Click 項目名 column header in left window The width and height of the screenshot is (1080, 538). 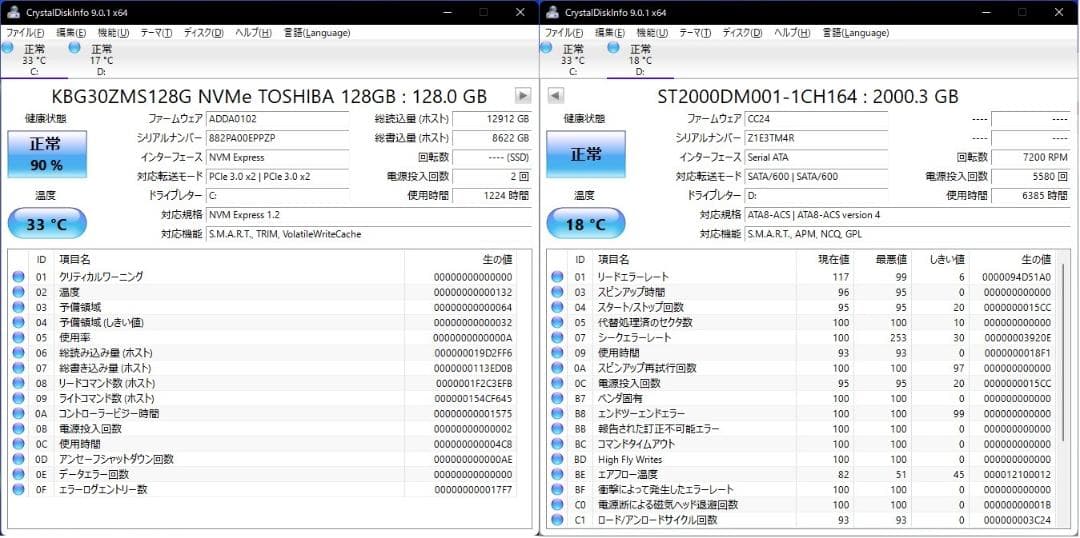pyautogui.click(x=229, y=259)
